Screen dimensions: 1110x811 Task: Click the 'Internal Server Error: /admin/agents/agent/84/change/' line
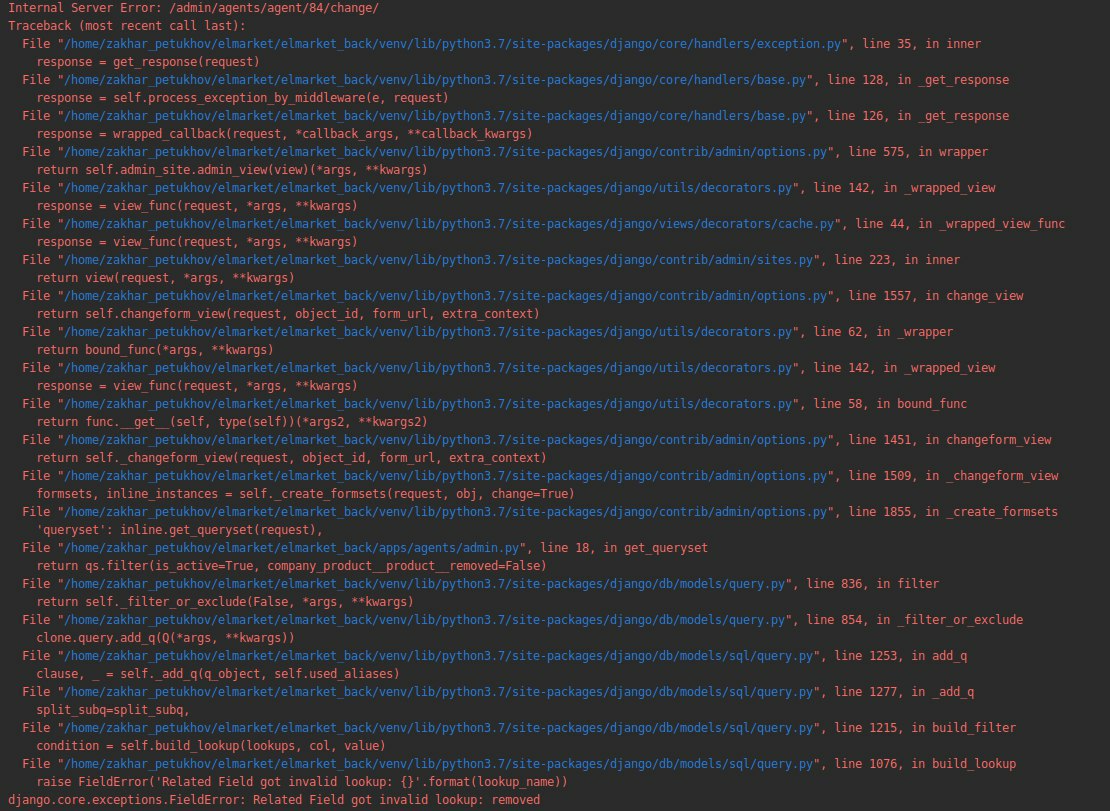pos(193,8)
